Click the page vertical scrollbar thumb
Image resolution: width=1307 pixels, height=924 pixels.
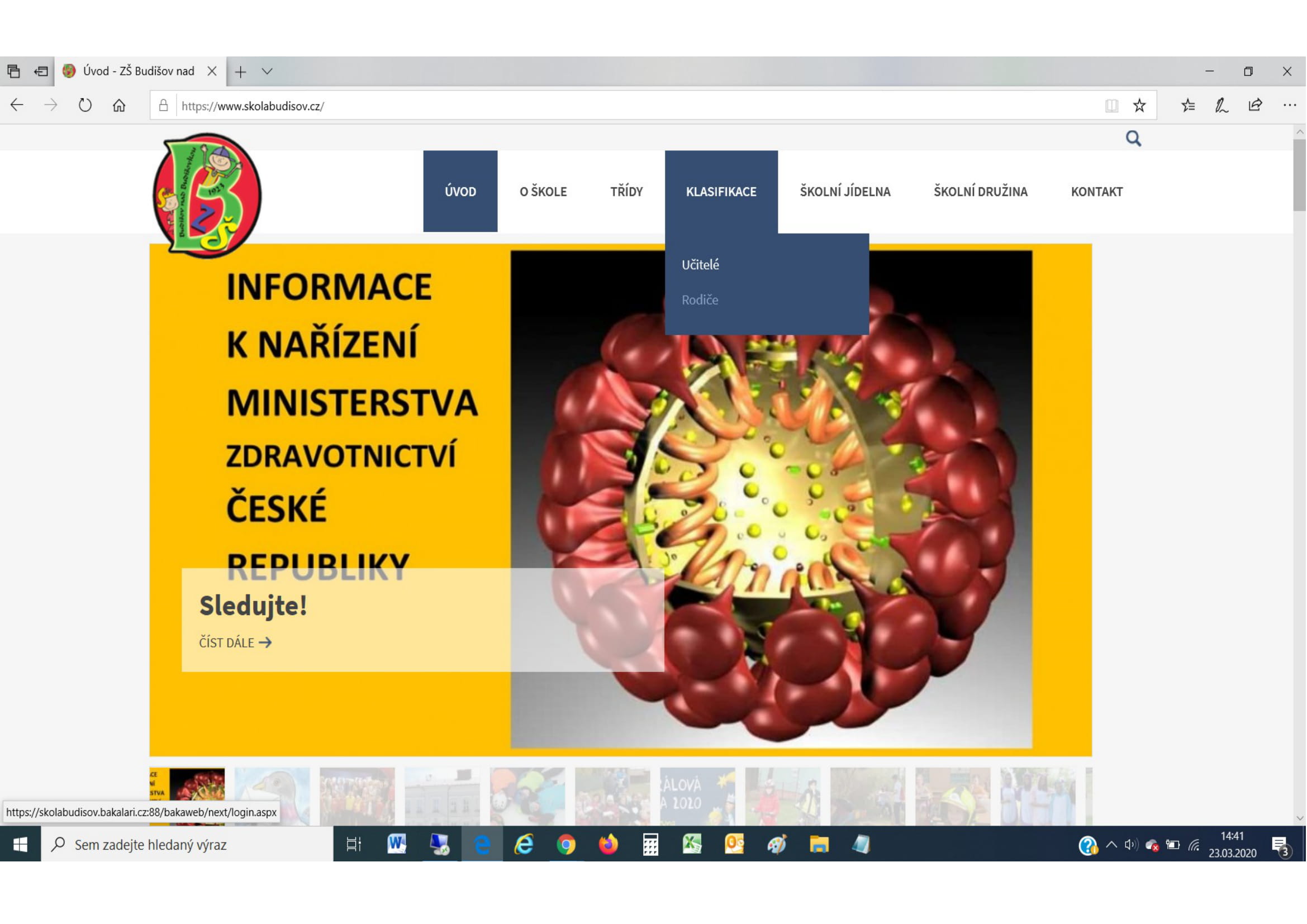pos(1300,175)
